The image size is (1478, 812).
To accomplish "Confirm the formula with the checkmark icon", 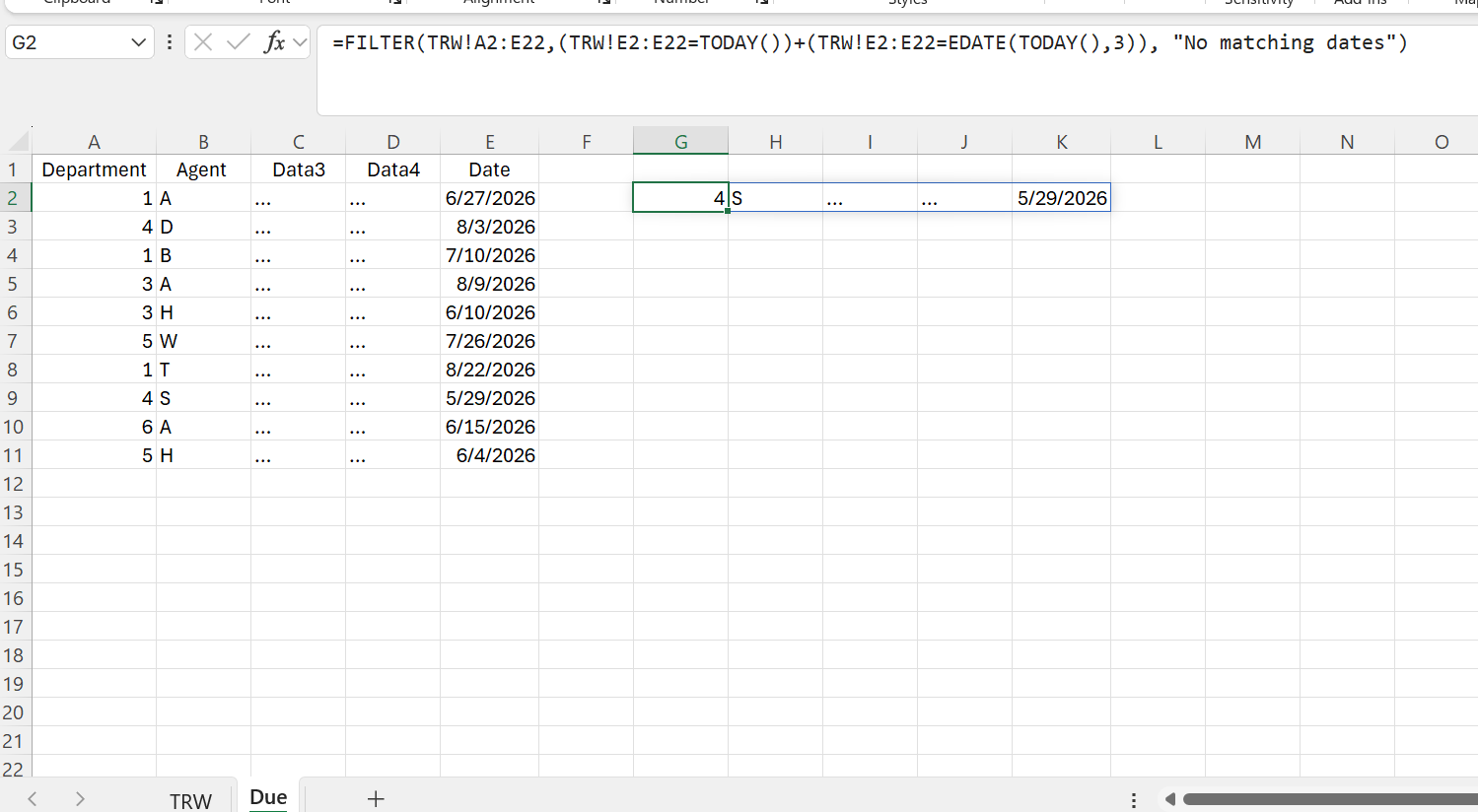I will click(238, 42).
